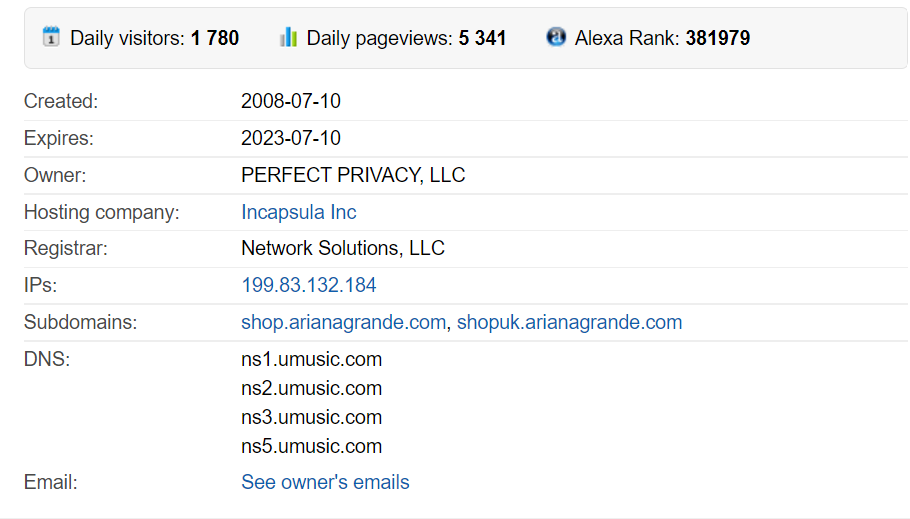Click the Hosting company row label
Screen dimensions: 910x519
click(102, 212)
